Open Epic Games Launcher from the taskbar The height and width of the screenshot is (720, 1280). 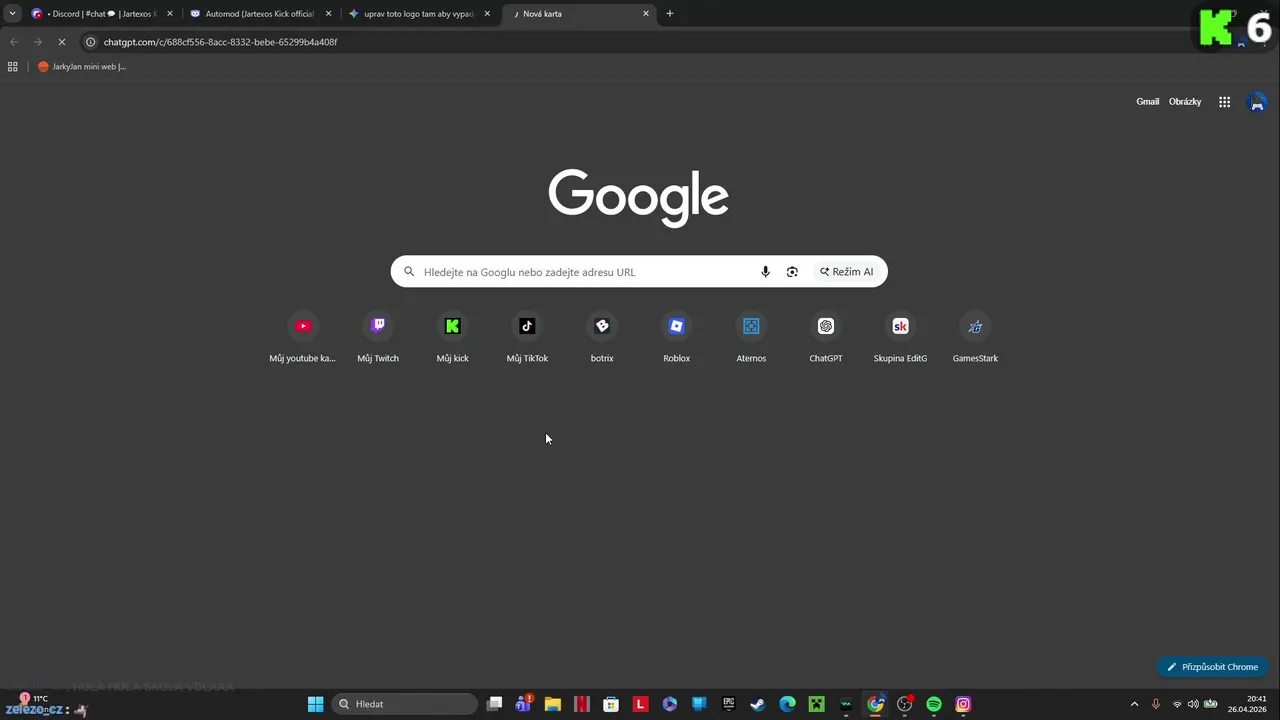728,704
